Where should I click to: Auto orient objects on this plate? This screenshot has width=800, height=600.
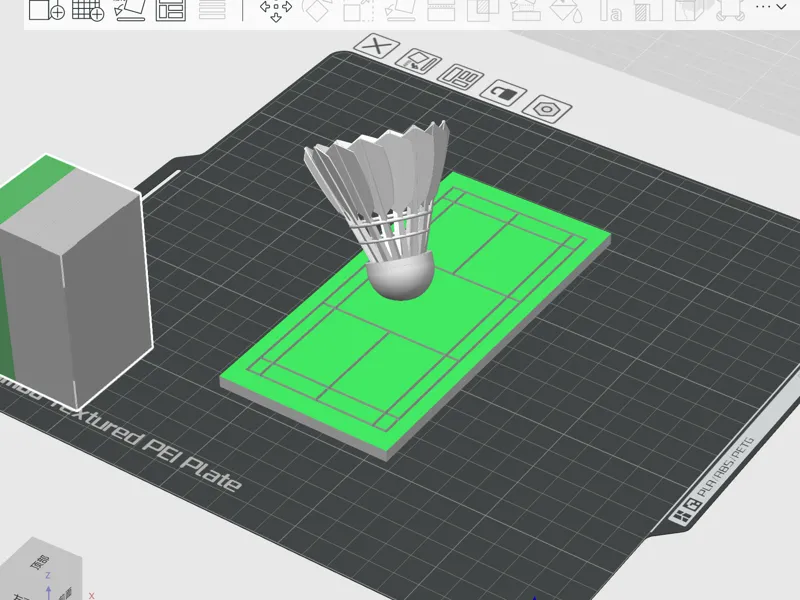point(418,62)
